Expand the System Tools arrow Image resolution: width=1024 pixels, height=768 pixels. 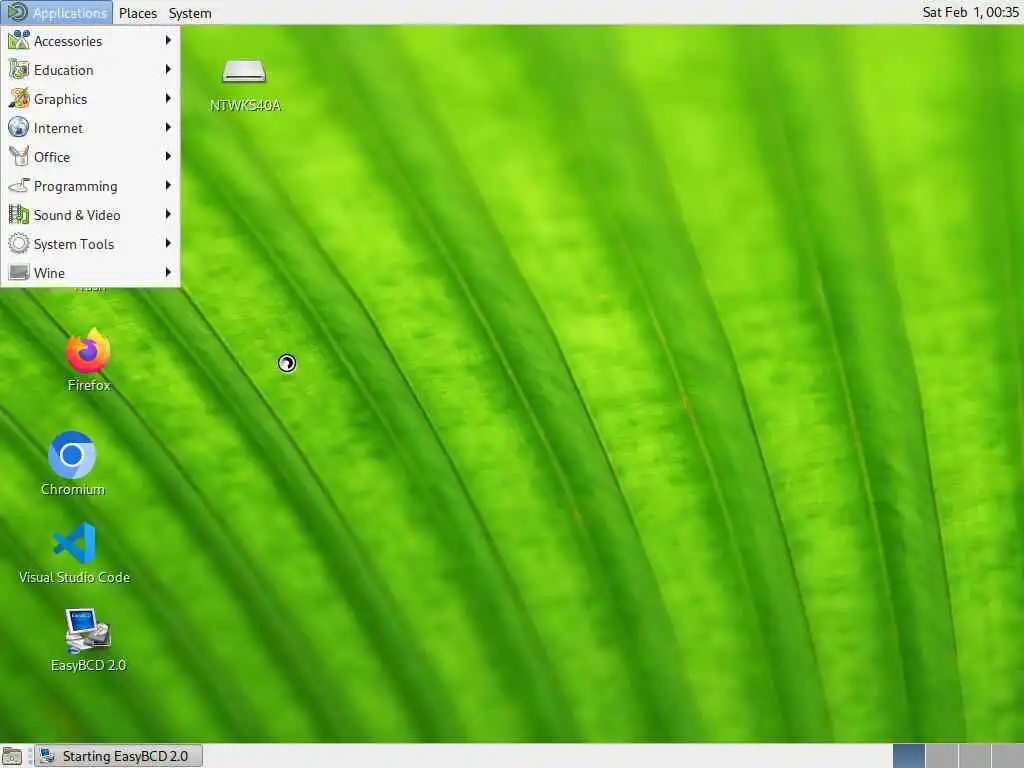point(168,243)
